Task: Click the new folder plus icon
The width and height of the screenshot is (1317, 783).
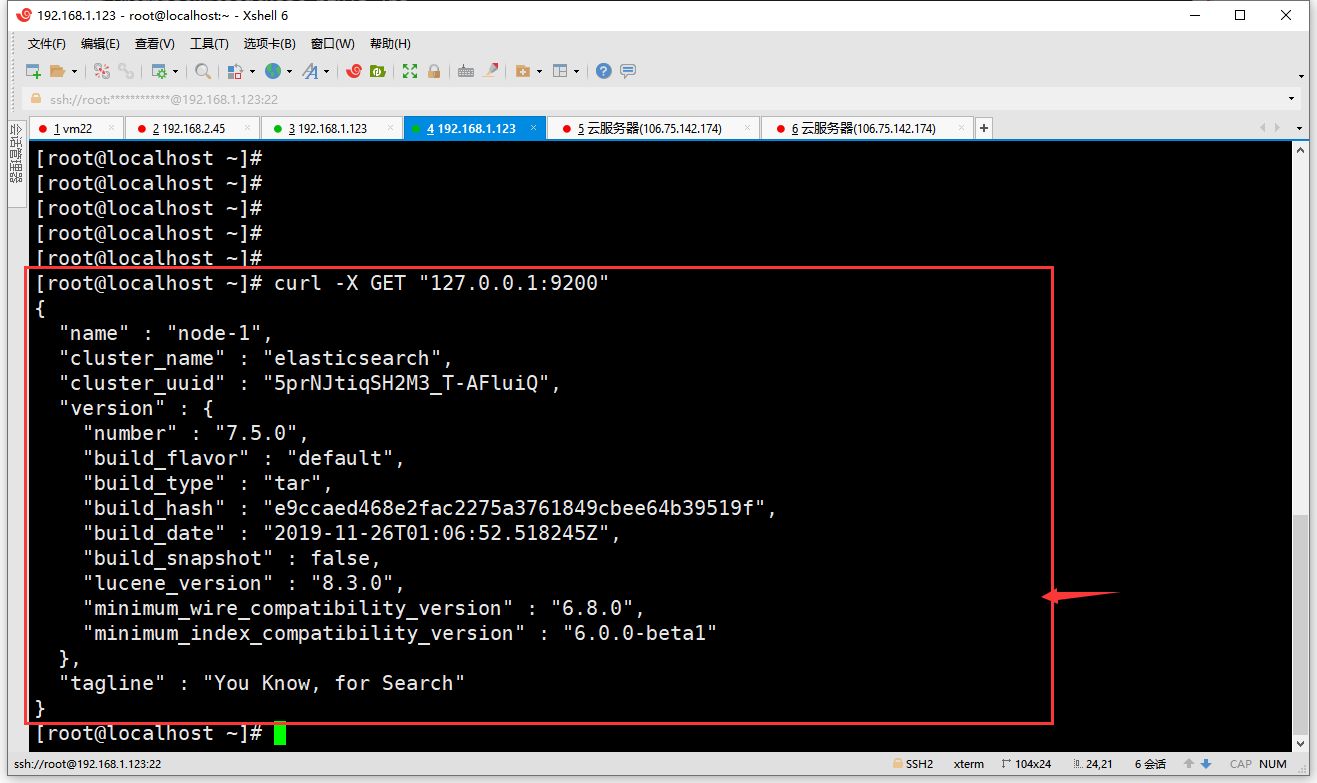Action: click(522, 71)
